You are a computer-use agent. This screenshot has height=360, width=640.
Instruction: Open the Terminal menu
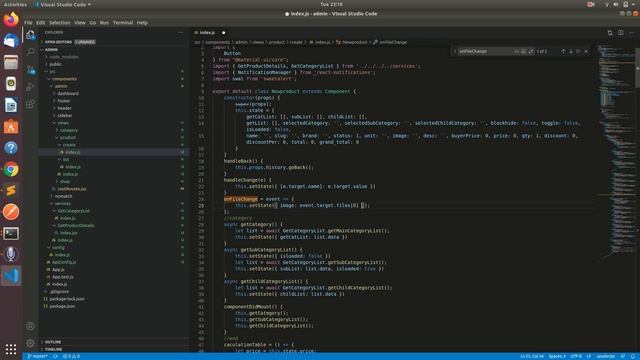(123, 22)
